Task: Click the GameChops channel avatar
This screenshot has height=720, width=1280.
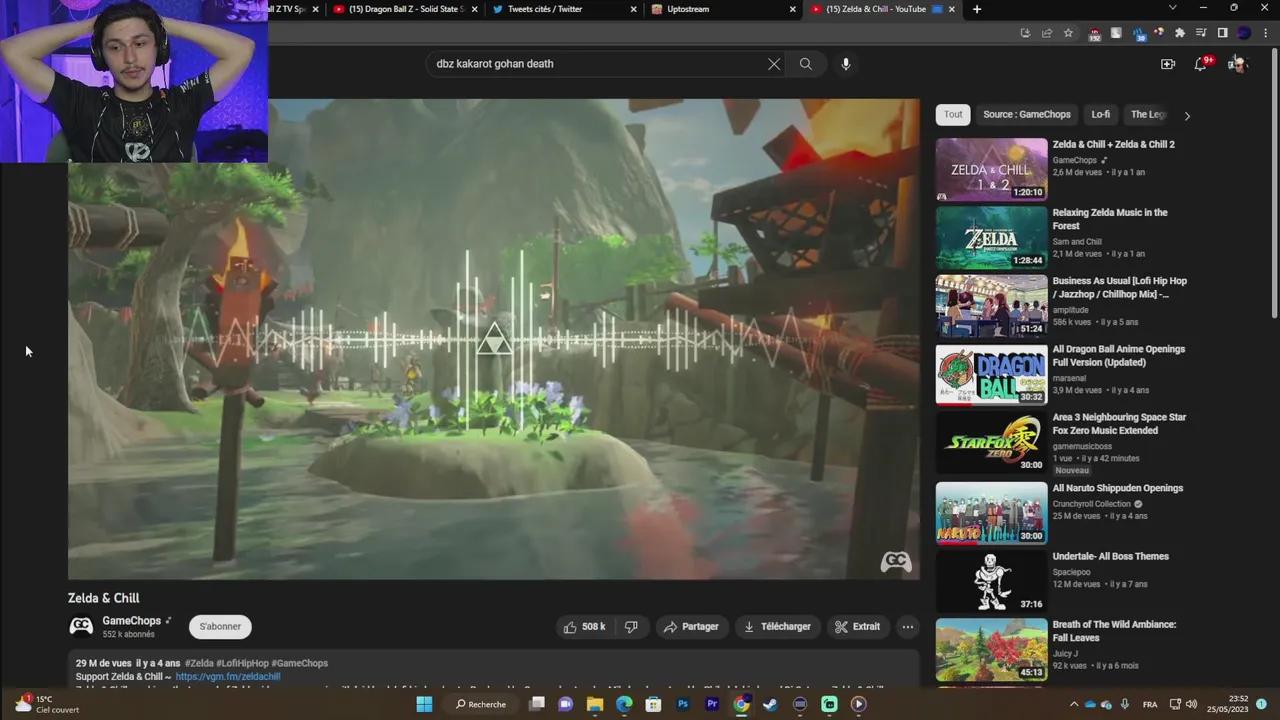Action: click(x=81, y=626)
